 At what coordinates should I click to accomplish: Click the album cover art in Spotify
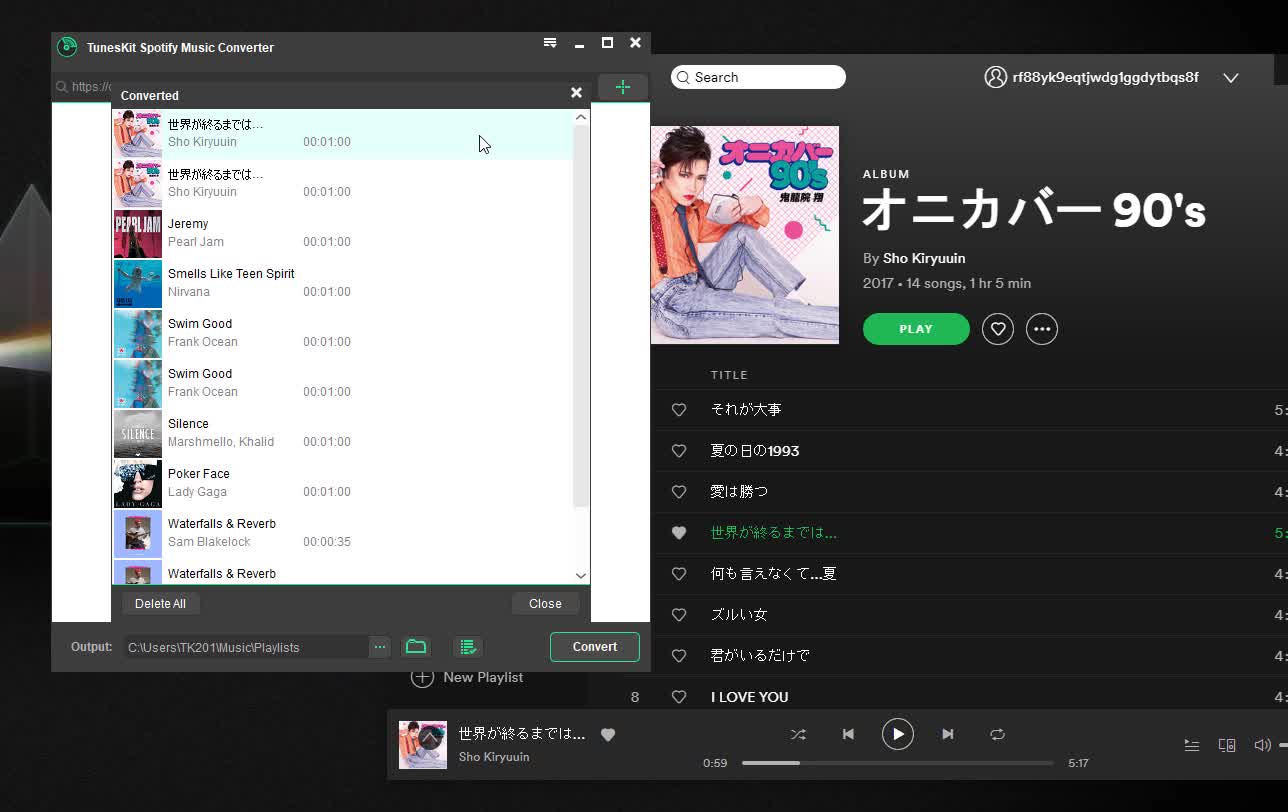[x=745, y=235]
